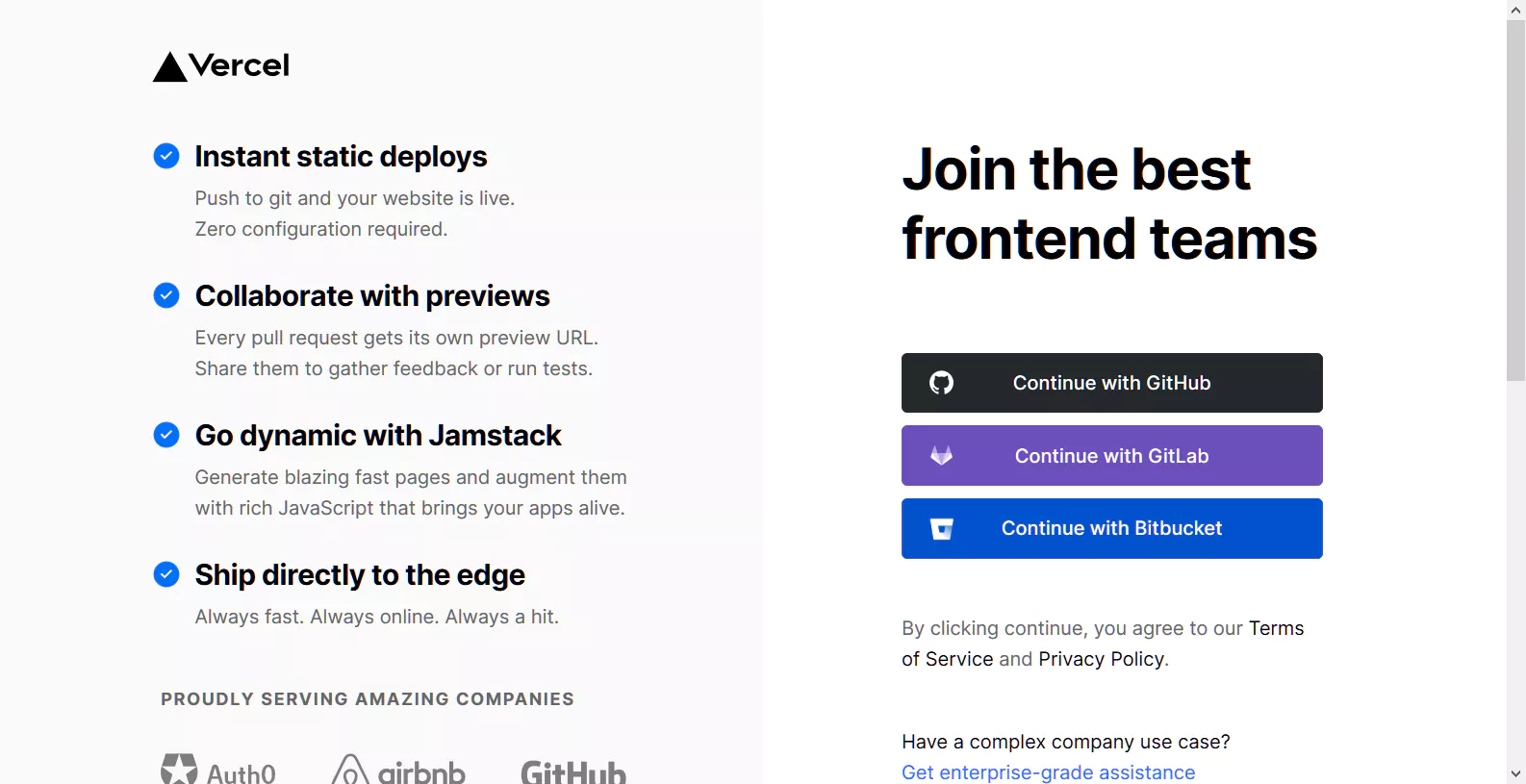The height and width of the screenshot is (784, 1526).
Task: Click the scroll down arrow
Action: [x=1516, y=773]
